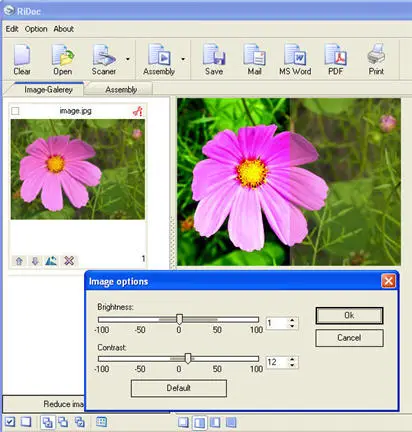The height and width of the screenshot is (432, 412).
Task: Expand the Assembly dropdown arrow
Action: pos(183,59)
